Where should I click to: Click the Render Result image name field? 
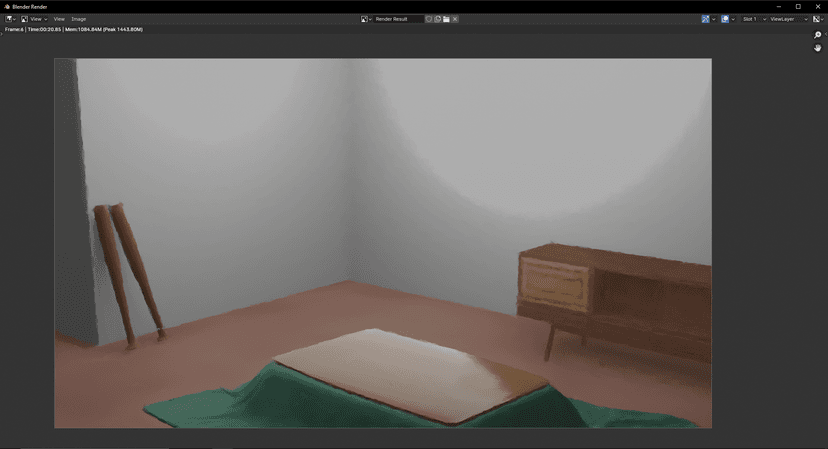pos(398,19)
